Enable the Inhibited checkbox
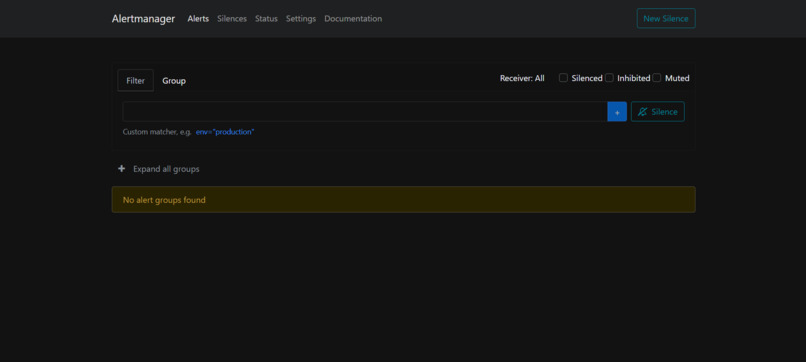 (609, 78)
